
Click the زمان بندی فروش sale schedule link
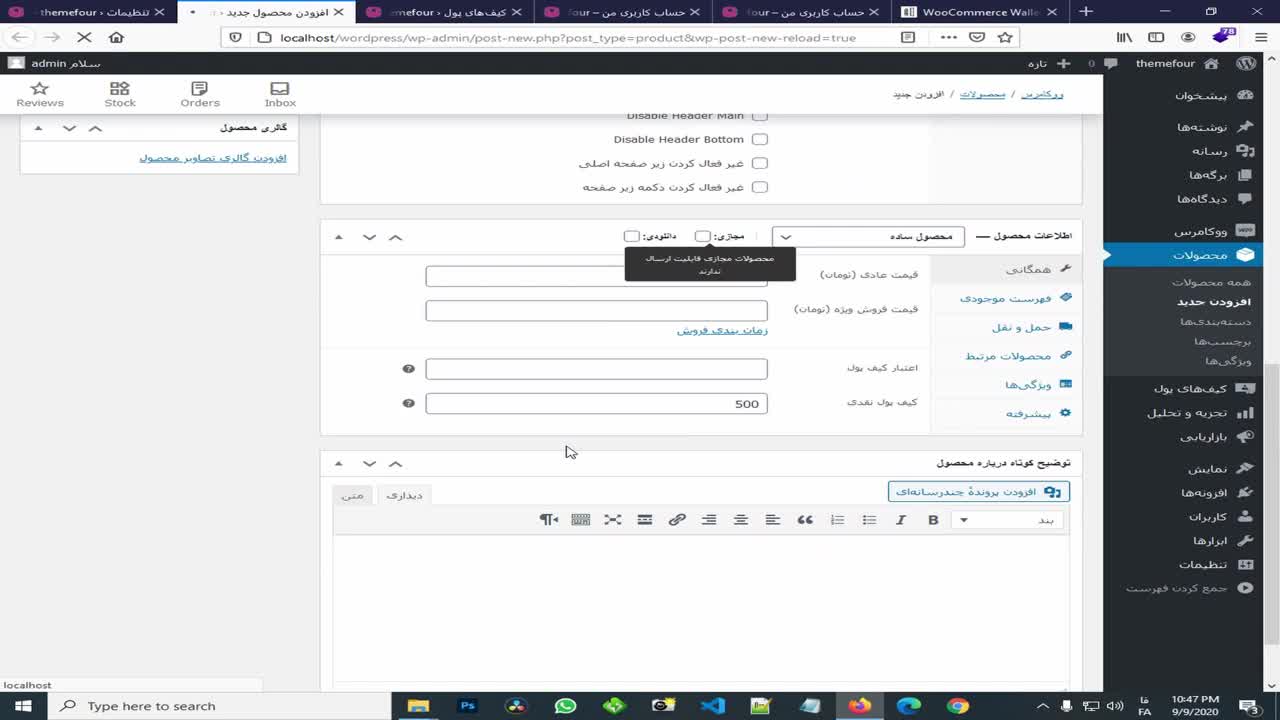(x=722, y=330)
